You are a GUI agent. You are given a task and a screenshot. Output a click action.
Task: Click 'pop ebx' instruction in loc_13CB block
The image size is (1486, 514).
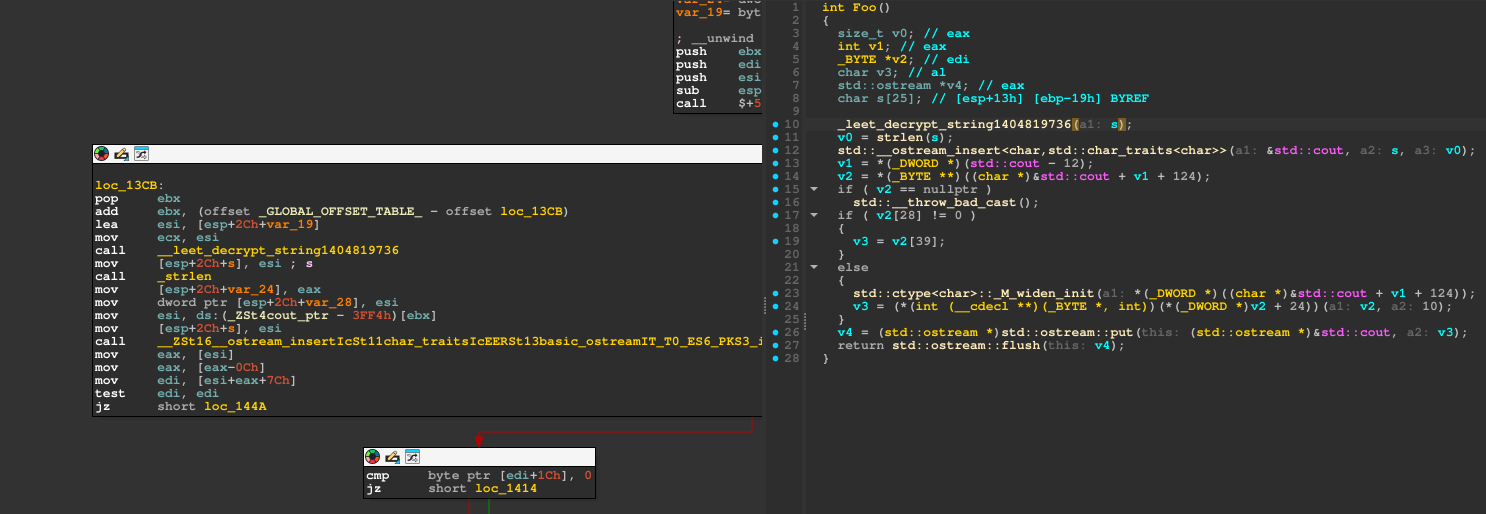138,198
